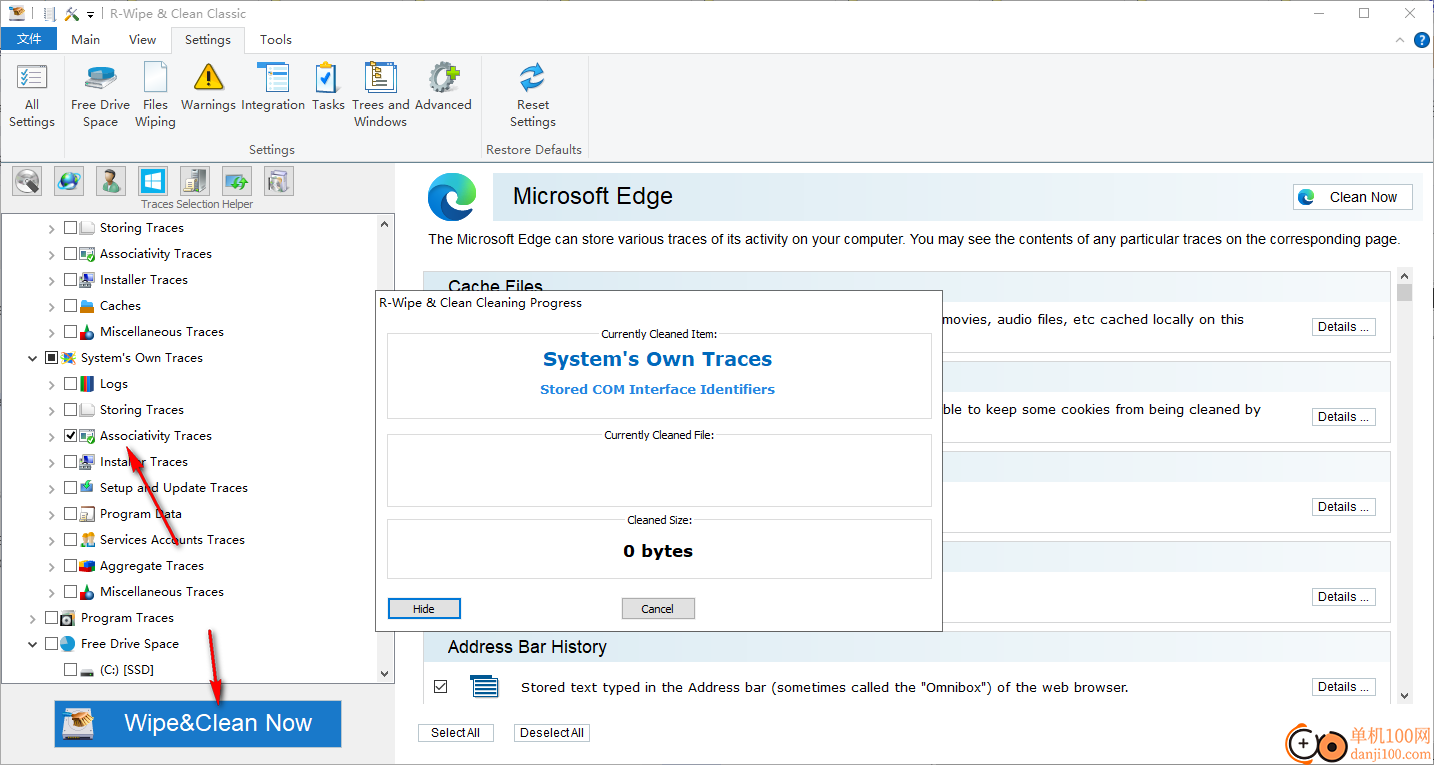Uncheck the Associativity Traces checkbox under System's Own Traces
The image size is (1434, 765).
[x=70, y=436]
